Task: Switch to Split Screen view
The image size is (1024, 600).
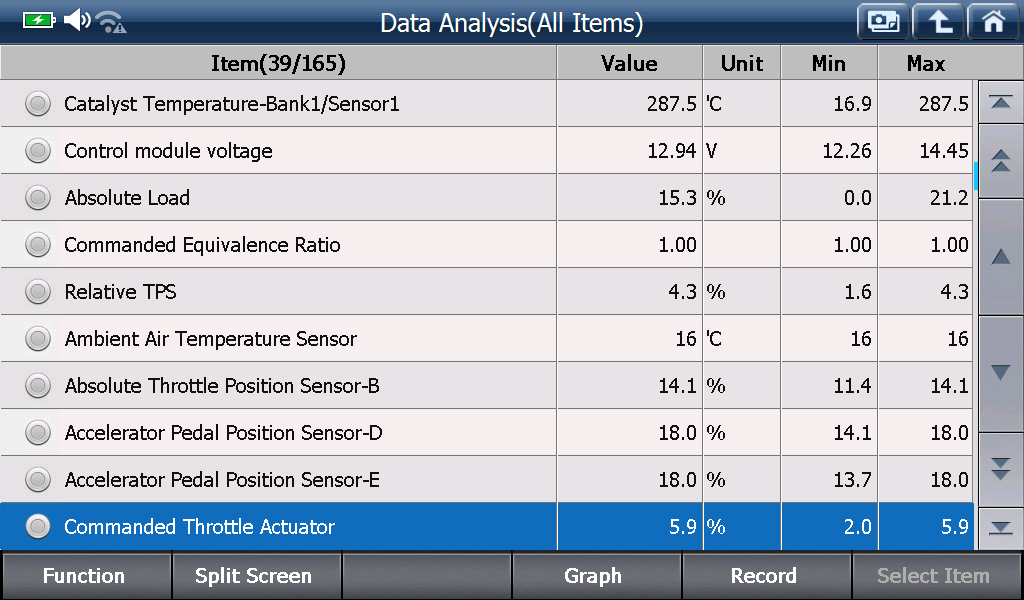Action: (x=255, y=576)
